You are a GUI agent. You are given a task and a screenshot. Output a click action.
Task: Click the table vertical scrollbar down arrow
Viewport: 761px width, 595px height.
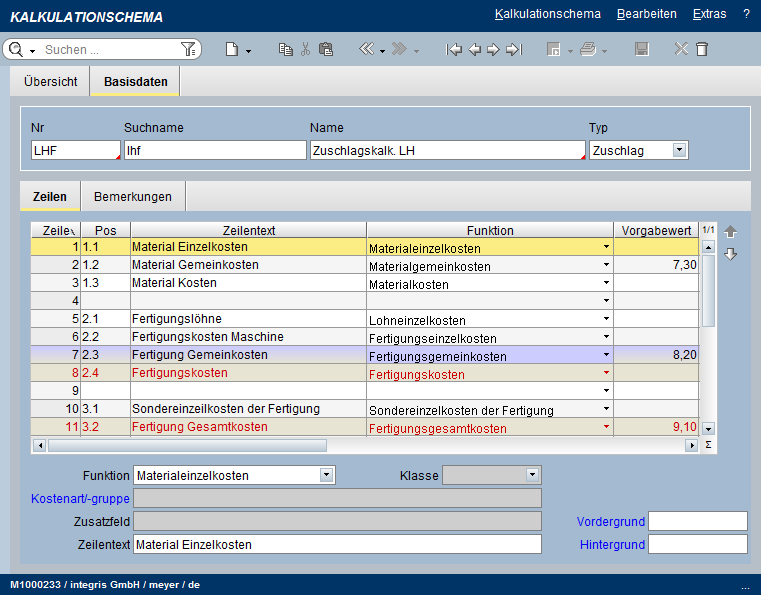pyautogui.click(x=708, y=429)
